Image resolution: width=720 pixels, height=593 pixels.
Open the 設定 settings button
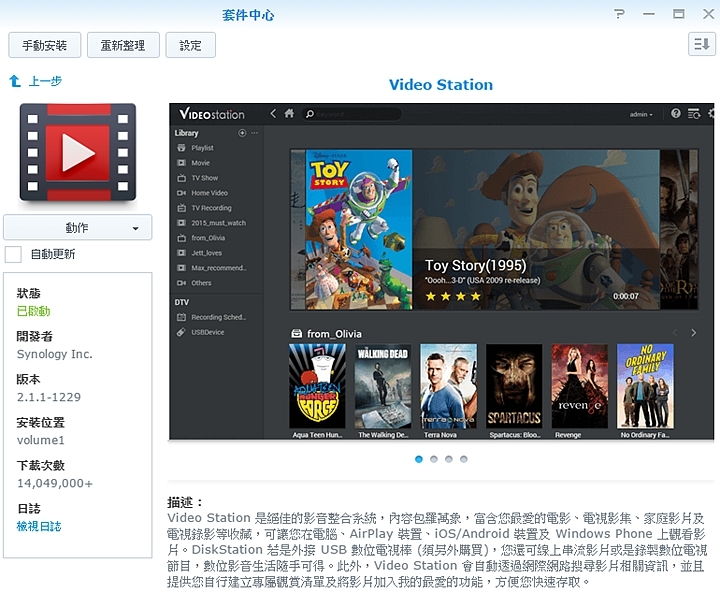(x=191, y=45)
